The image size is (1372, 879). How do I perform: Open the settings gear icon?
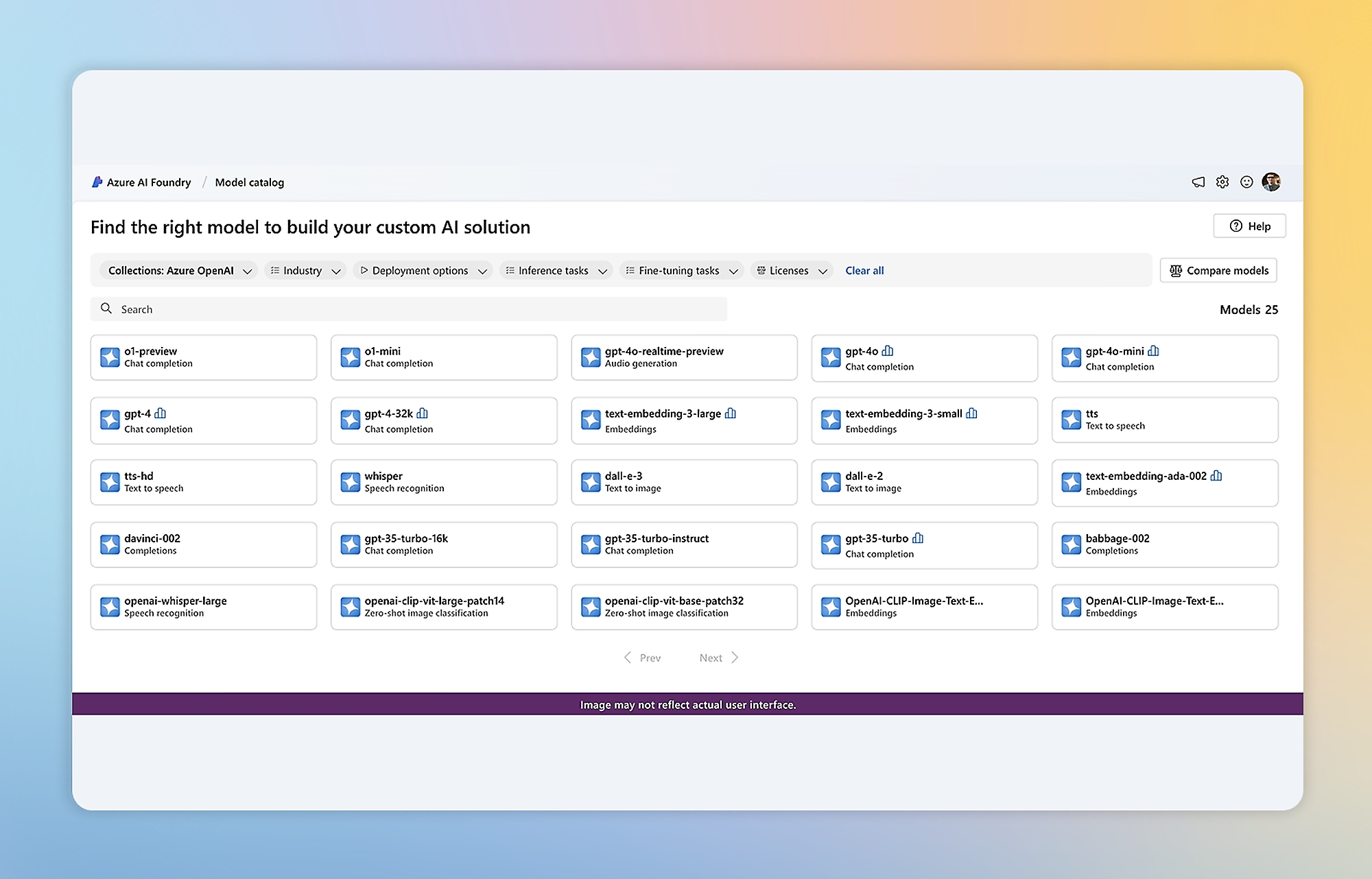(1222, 182)
